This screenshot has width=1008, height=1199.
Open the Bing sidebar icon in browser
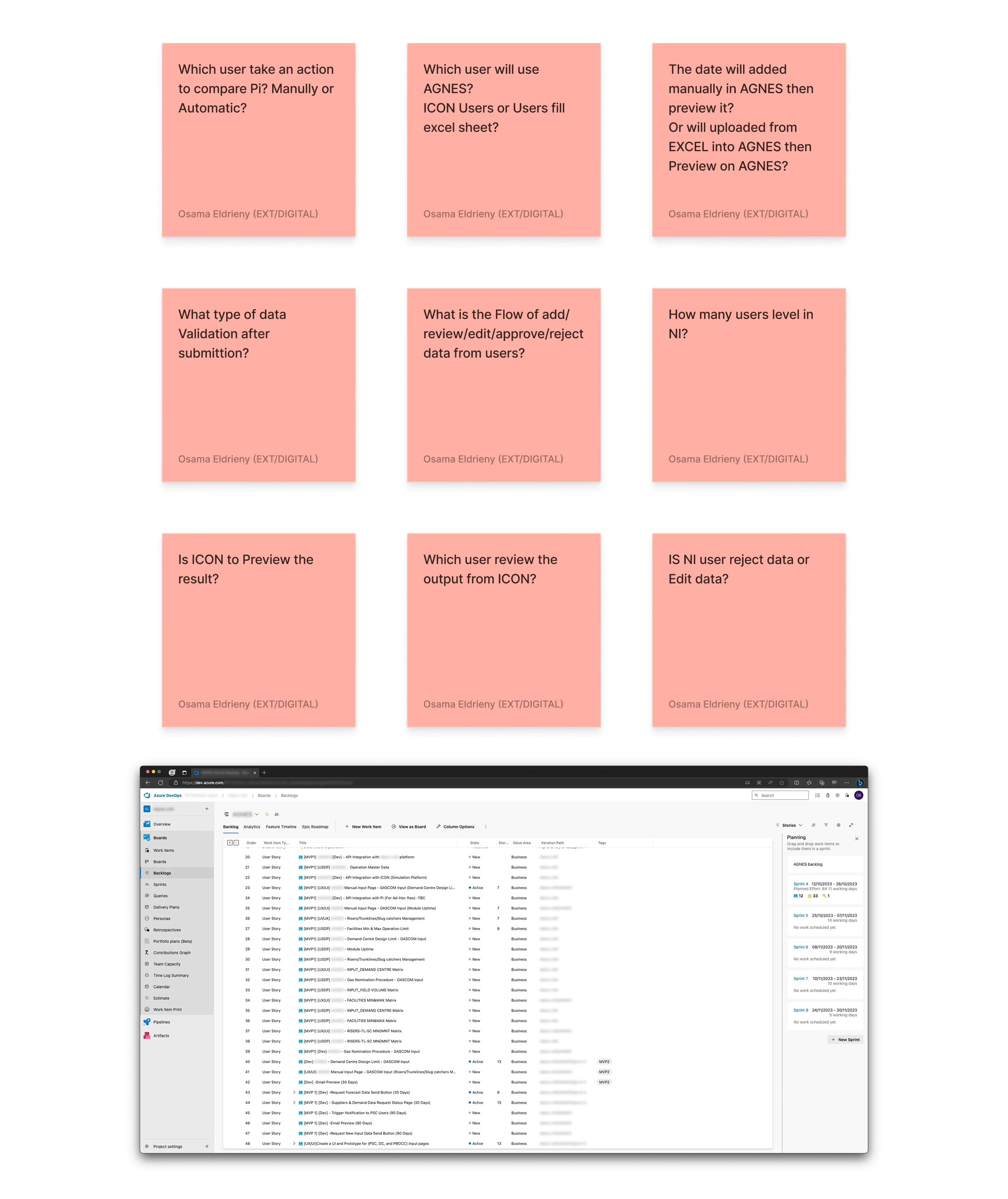point(860,783)
